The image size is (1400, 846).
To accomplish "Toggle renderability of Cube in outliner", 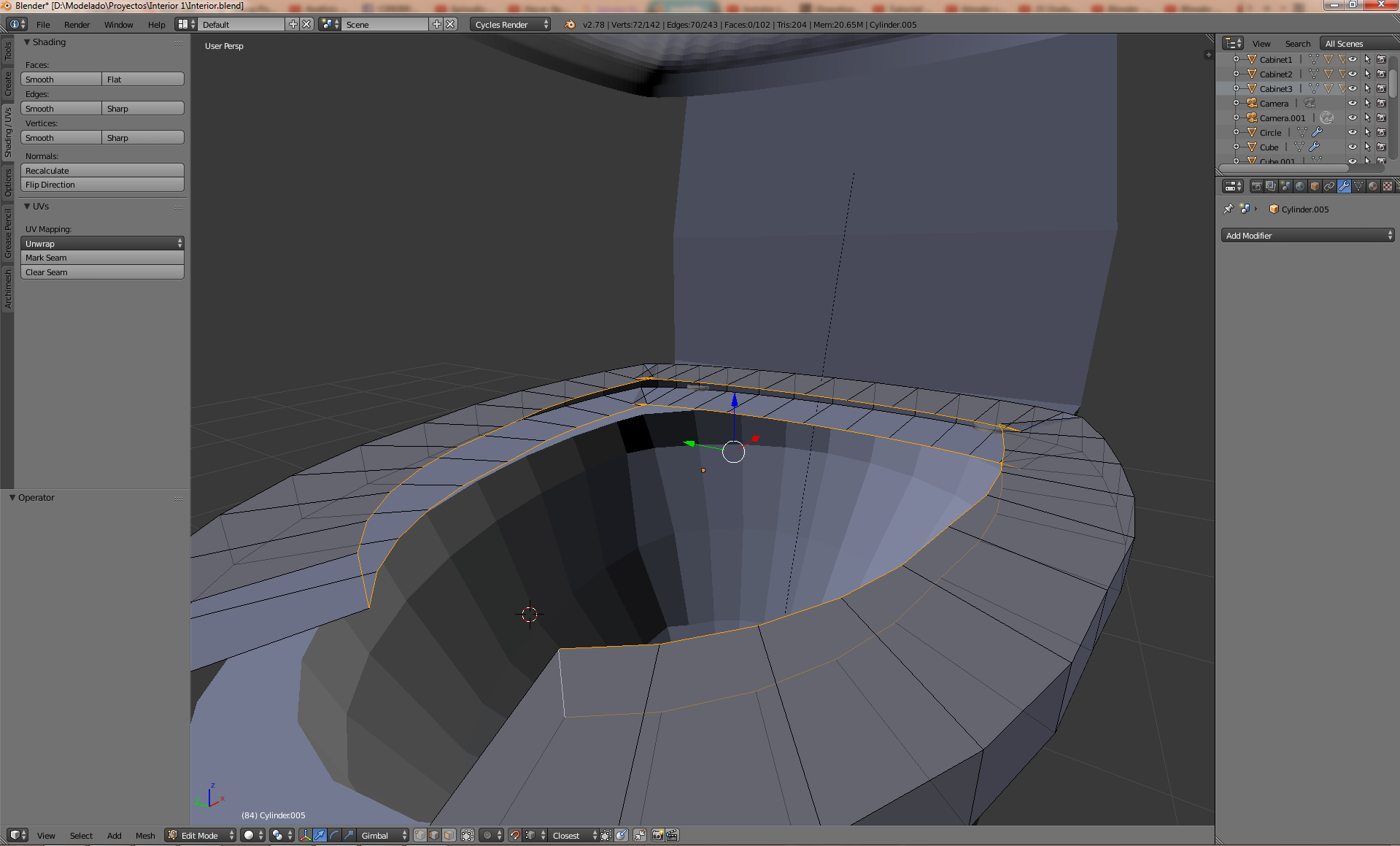I will pos(1381,147).
